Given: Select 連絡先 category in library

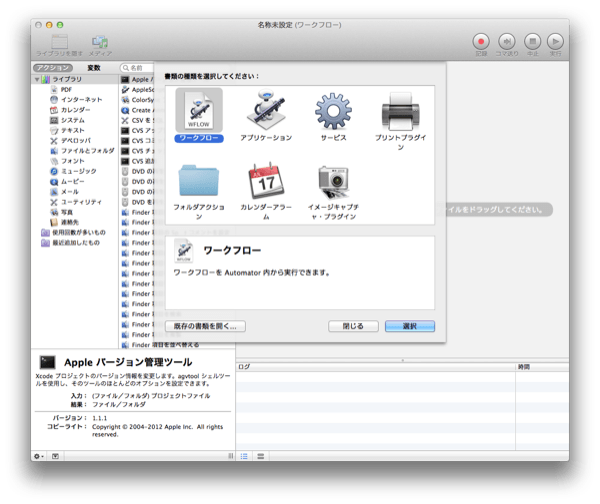Looking at the screenshot, I should pyautogui.click(x=70, y=222).
